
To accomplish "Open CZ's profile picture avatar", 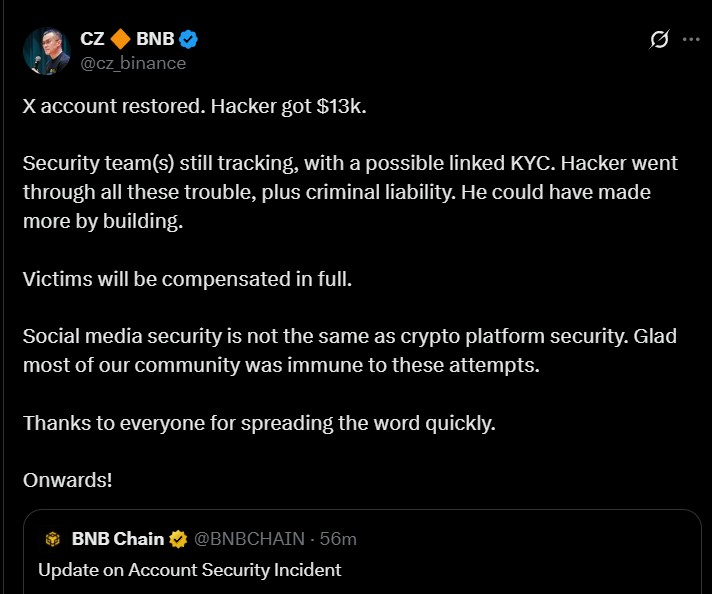I will click(46, 50).
